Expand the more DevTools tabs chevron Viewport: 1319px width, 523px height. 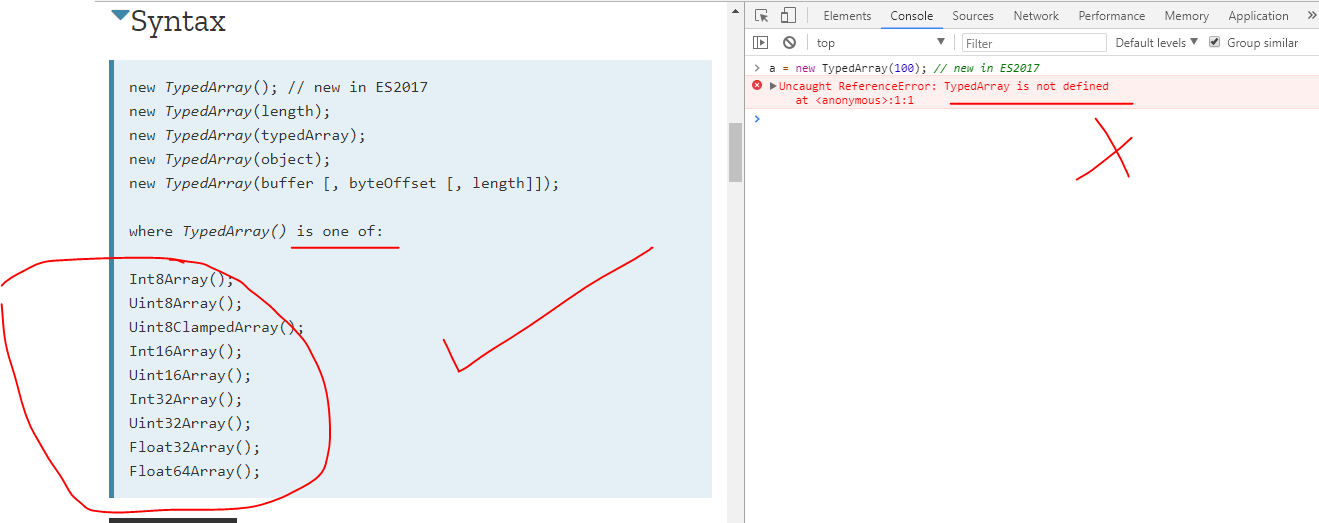(1312, 15)
